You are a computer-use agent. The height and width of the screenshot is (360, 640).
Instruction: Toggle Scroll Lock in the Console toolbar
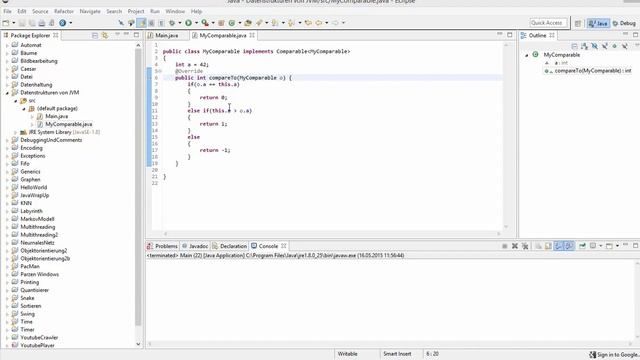pyautogui.click(x=548, y=246)
